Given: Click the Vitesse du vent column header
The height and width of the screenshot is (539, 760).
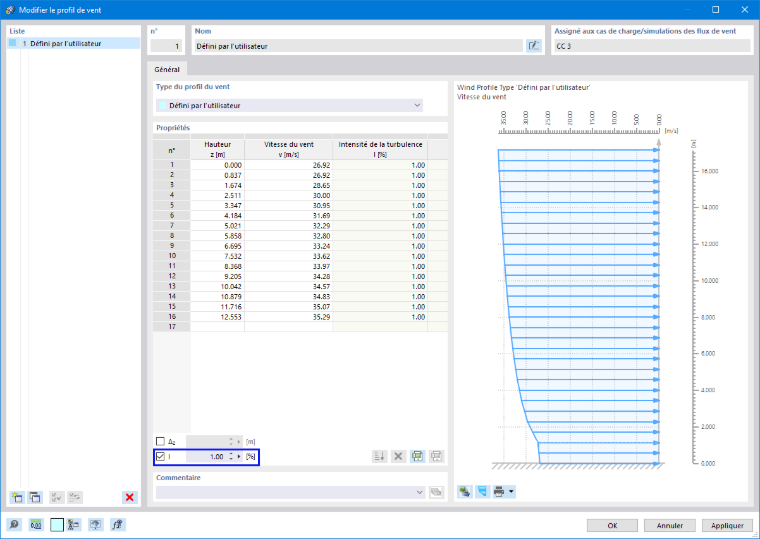Looking at the screenshot, I should point(288,149).
